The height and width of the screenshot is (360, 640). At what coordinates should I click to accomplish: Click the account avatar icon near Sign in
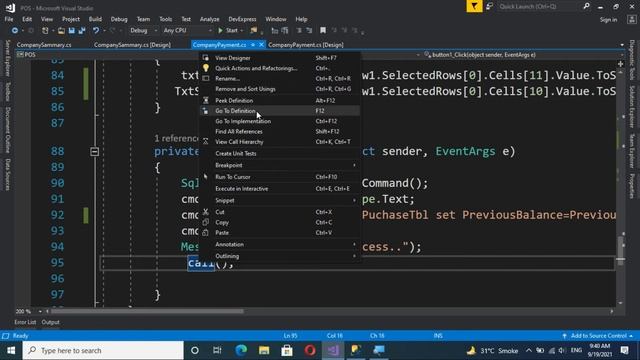[631, 20]
